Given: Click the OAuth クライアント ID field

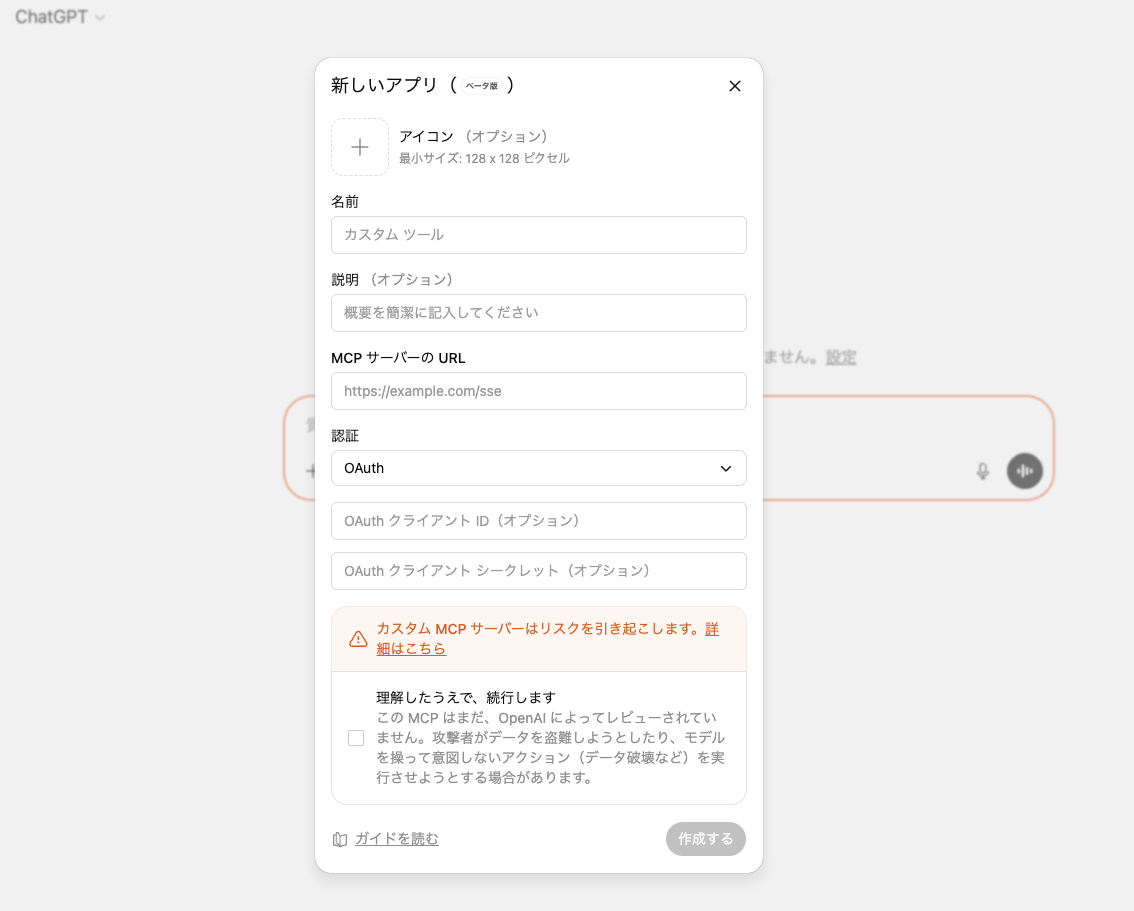Looking at the screenshot, I should pyautogui.click(x=539, y=521).
